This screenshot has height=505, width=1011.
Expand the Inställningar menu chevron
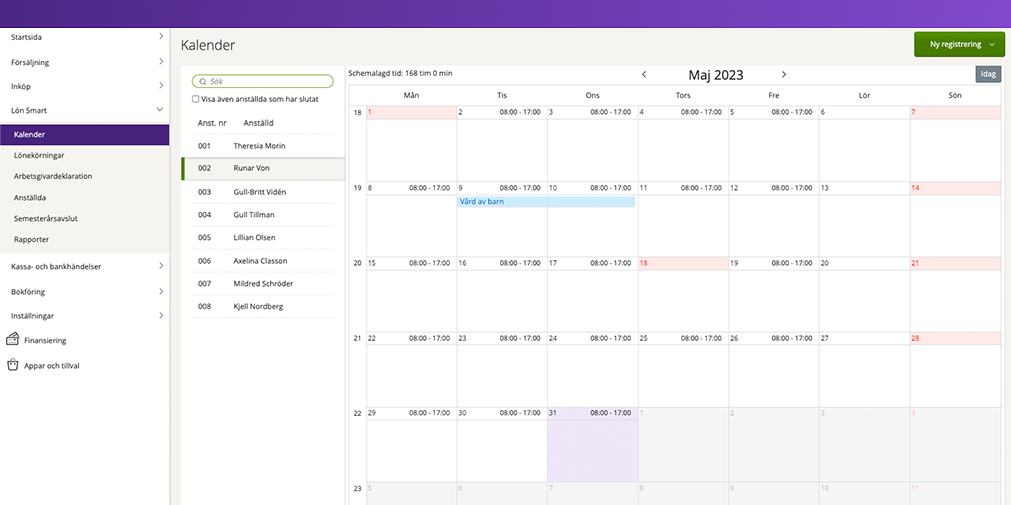pyautogui.click(x=161, y=315)
